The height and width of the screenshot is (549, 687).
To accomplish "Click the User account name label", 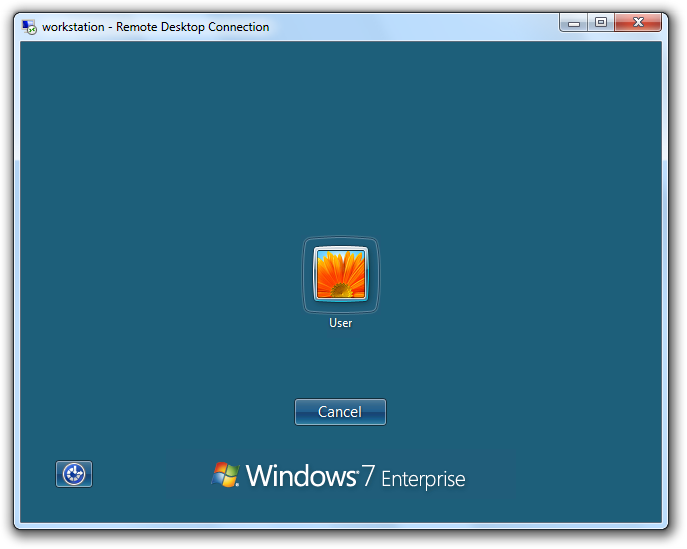I will point(340,323).
